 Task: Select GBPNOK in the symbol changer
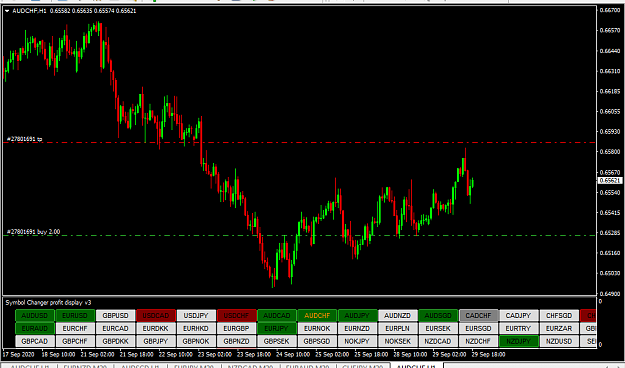pyautogui.click(x=196, y=341)
